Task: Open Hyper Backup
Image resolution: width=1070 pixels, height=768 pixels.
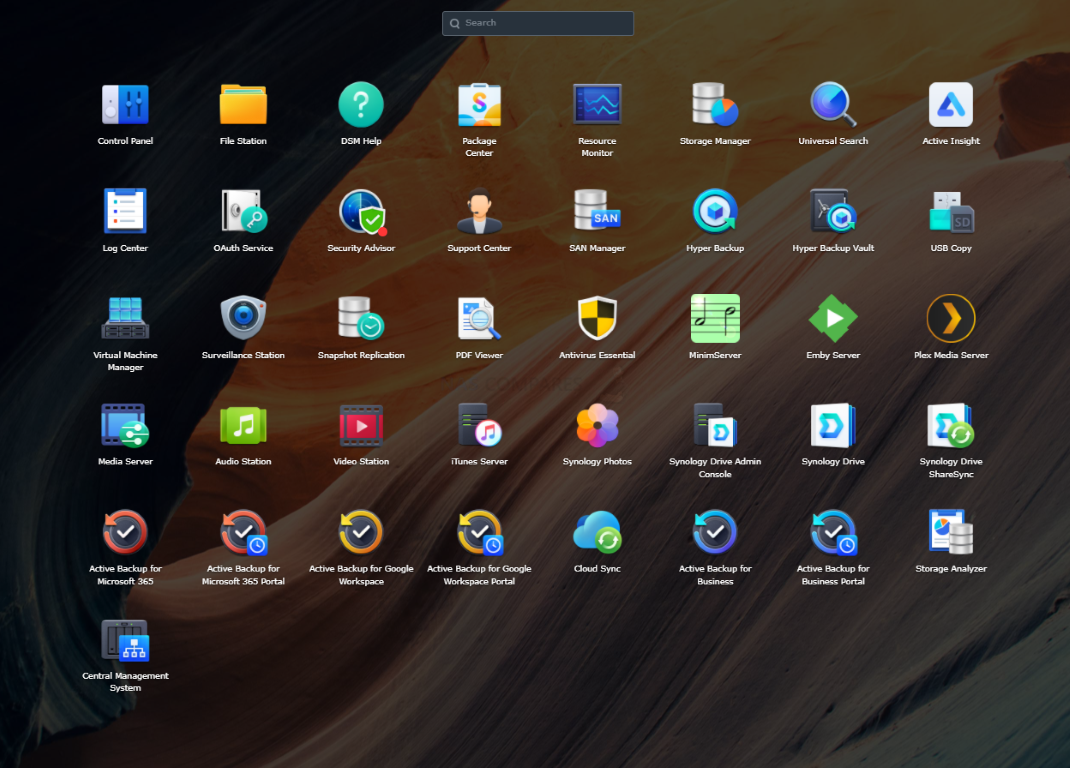Action: pyautogui.click(x=715, y=211)
